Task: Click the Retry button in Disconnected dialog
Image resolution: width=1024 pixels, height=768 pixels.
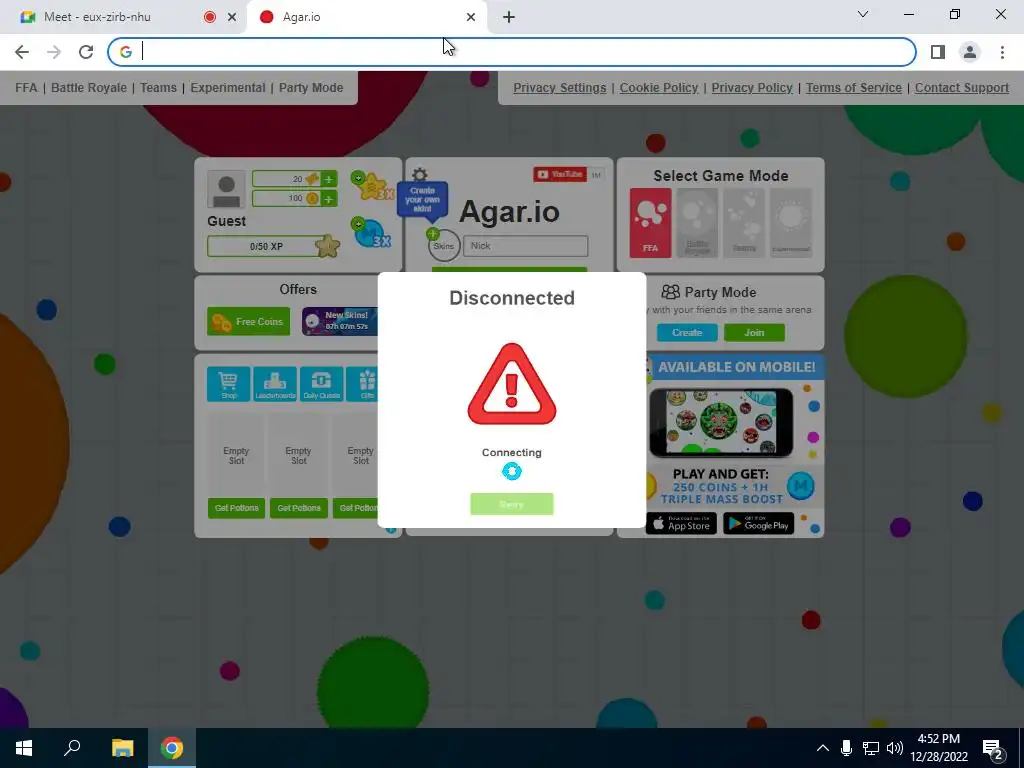Action: (511, 504)
